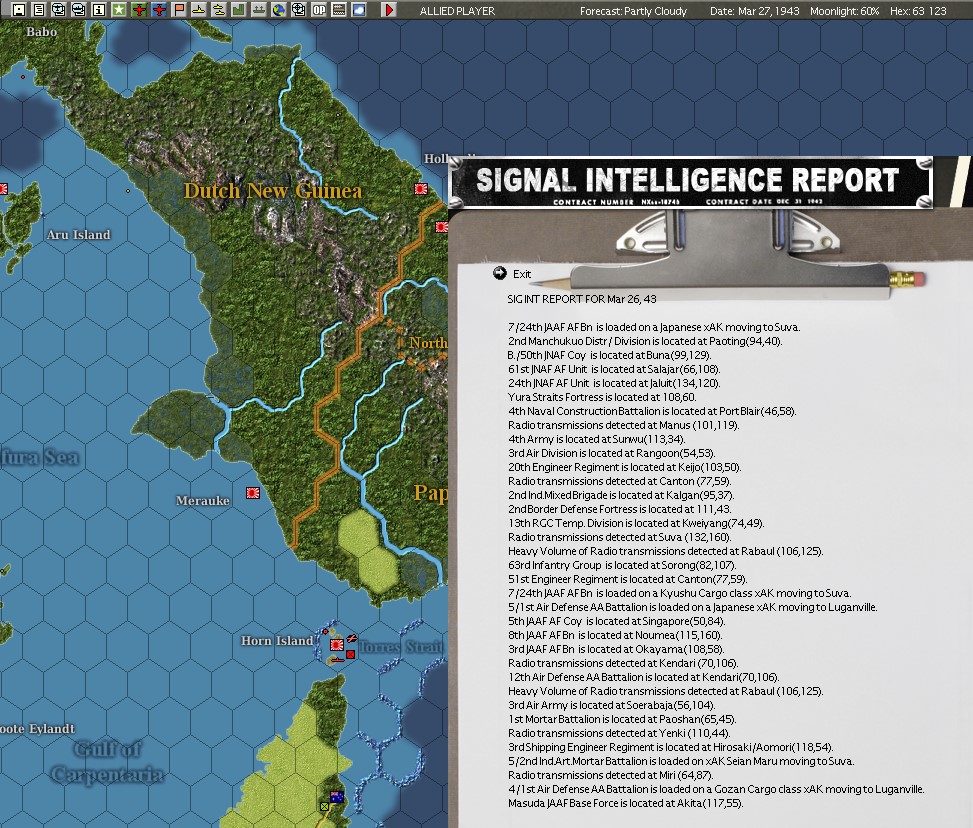Select the Japanese base marker at Merauke
This screenshot has height=828, width=973.
click(x=253, y=493)
